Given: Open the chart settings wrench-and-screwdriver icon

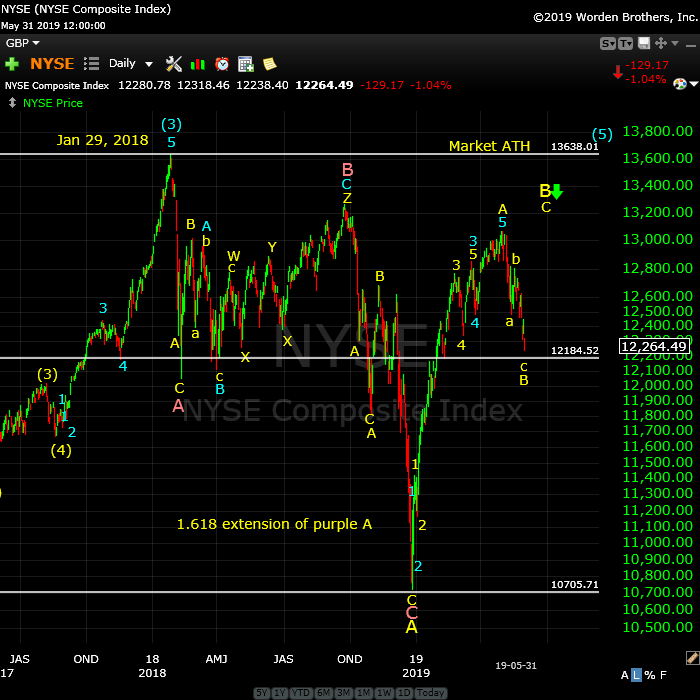Looking at the screenshot, I should (x=174, y=64).
